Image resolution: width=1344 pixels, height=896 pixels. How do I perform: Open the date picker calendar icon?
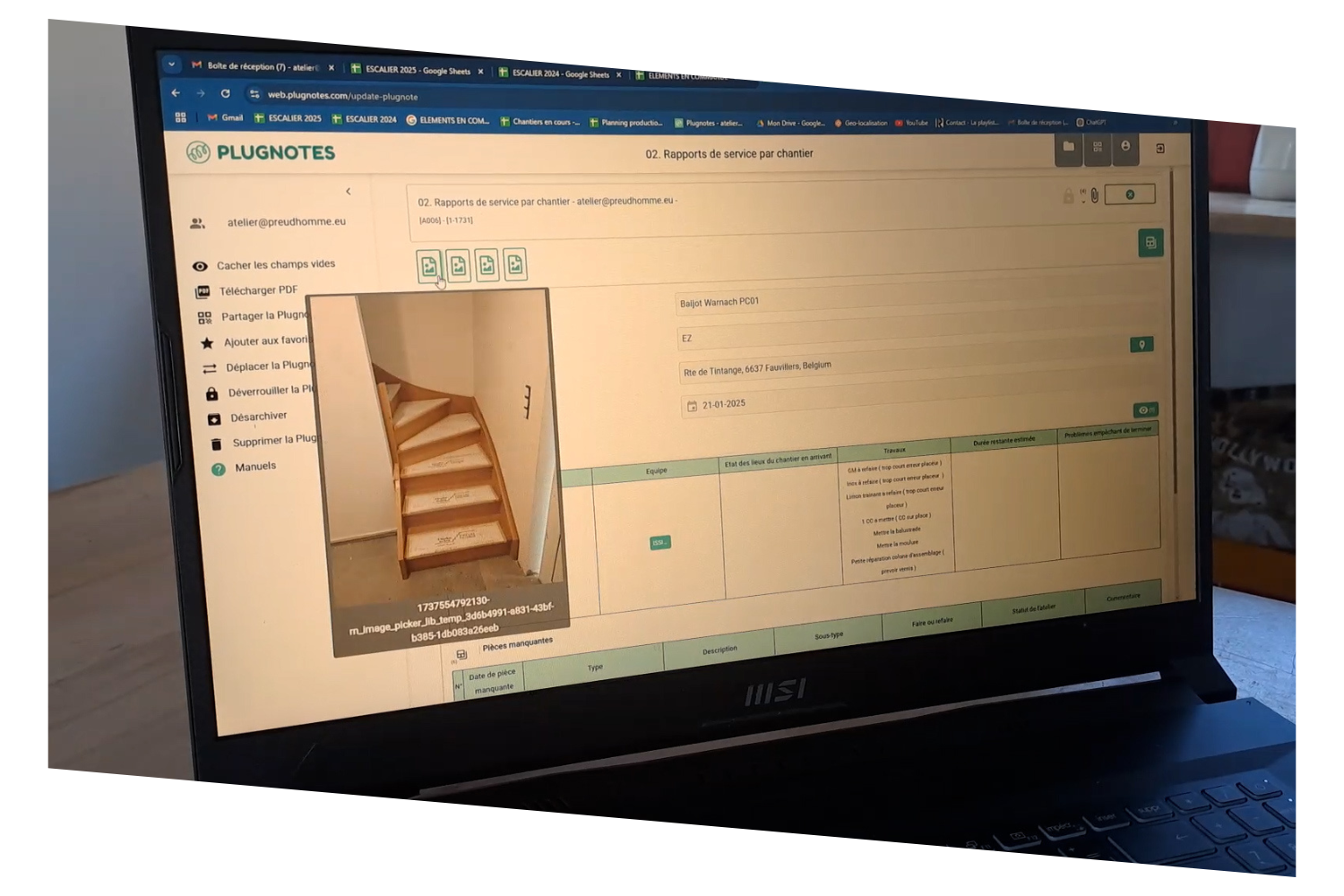(x=692, y=406)
